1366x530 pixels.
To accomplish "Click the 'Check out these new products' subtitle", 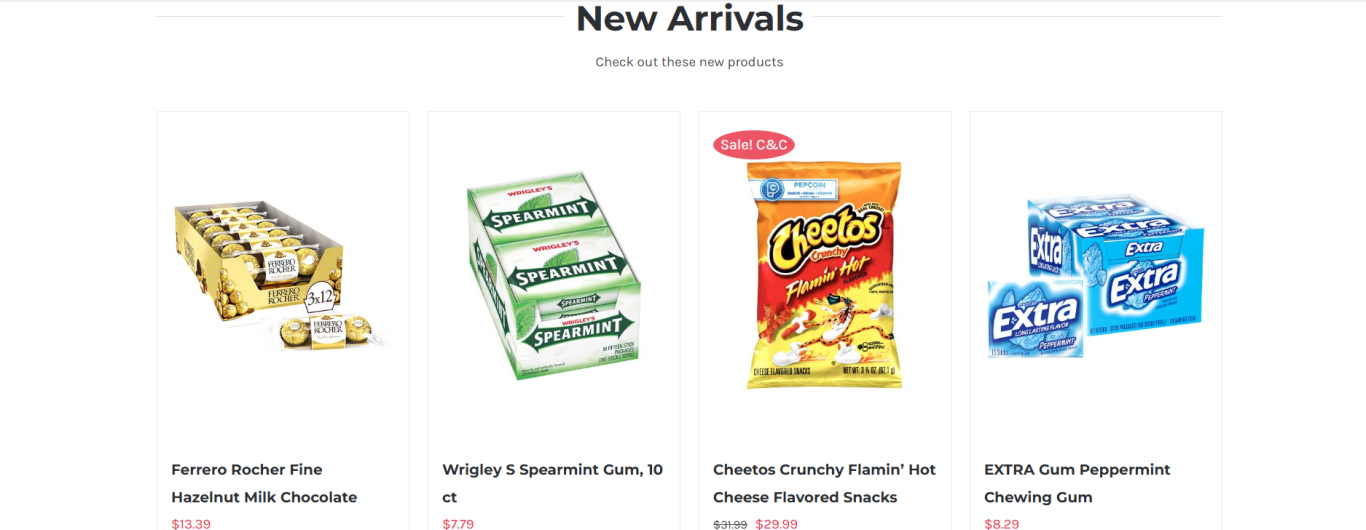I will (x=689, y=62).
